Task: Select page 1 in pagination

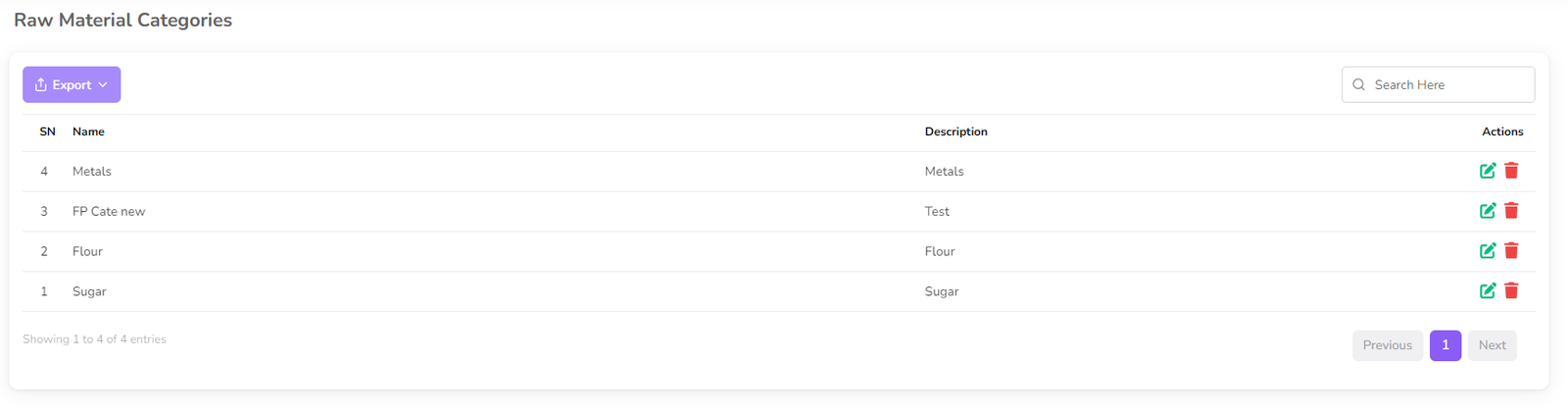Action: coord(1445,345)
